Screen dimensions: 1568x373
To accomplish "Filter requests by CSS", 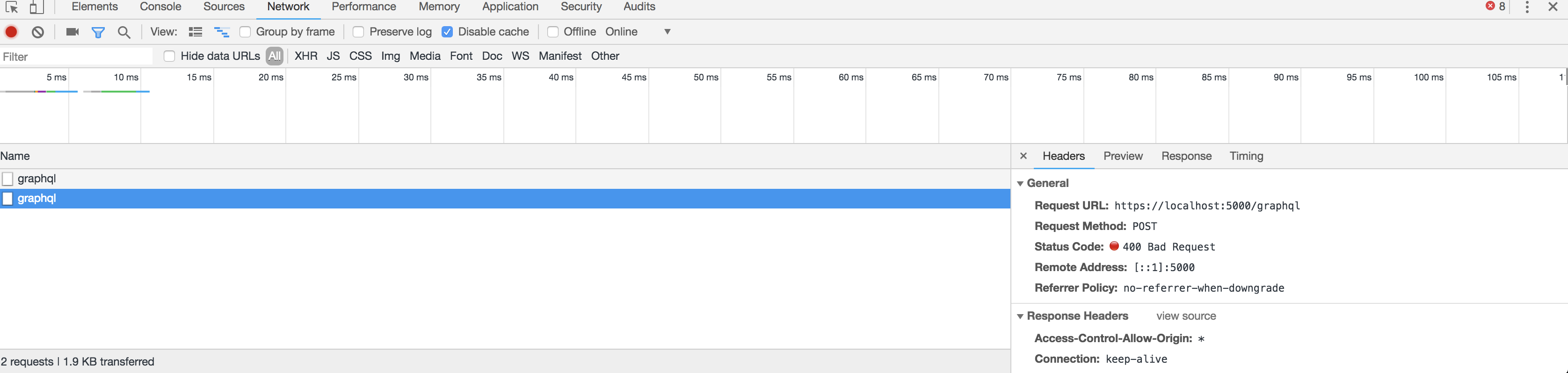I will (x=360, y=57).
